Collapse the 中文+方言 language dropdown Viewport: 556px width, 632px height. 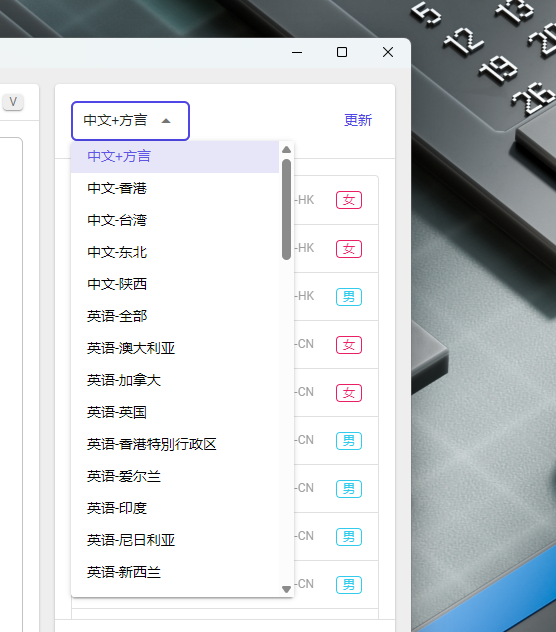[130, 121]
